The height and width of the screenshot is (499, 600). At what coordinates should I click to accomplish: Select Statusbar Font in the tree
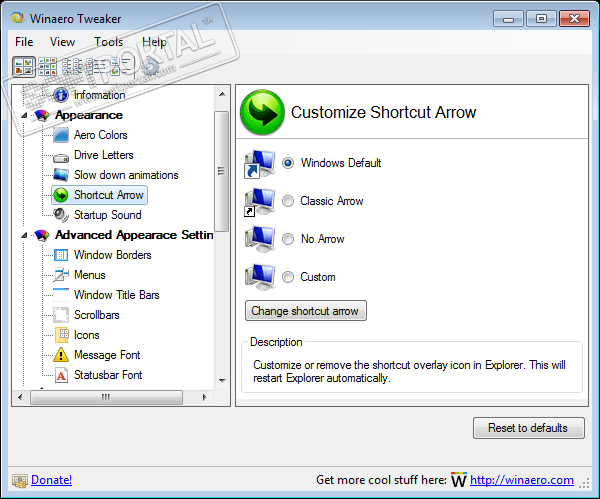pos(108,375)
